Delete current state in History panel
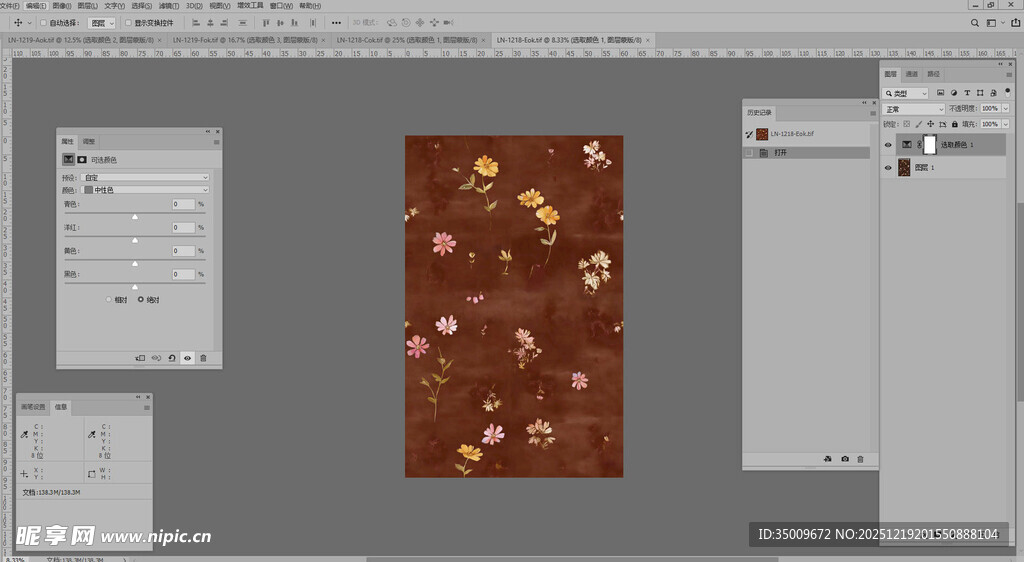 coord(860,459)
